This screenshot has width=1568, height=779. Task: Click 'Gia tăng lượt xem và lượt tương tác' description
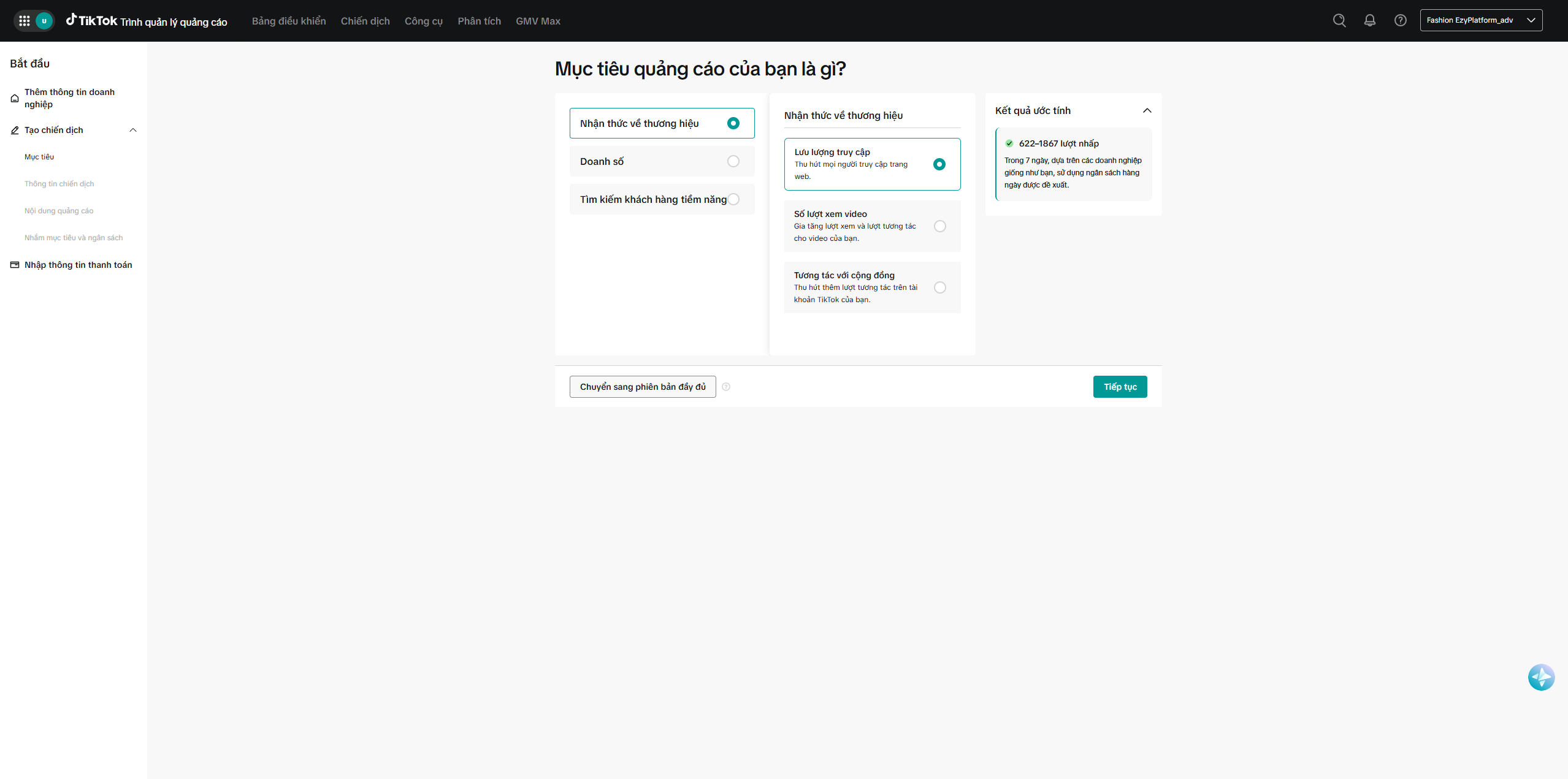tap(855, 232)
